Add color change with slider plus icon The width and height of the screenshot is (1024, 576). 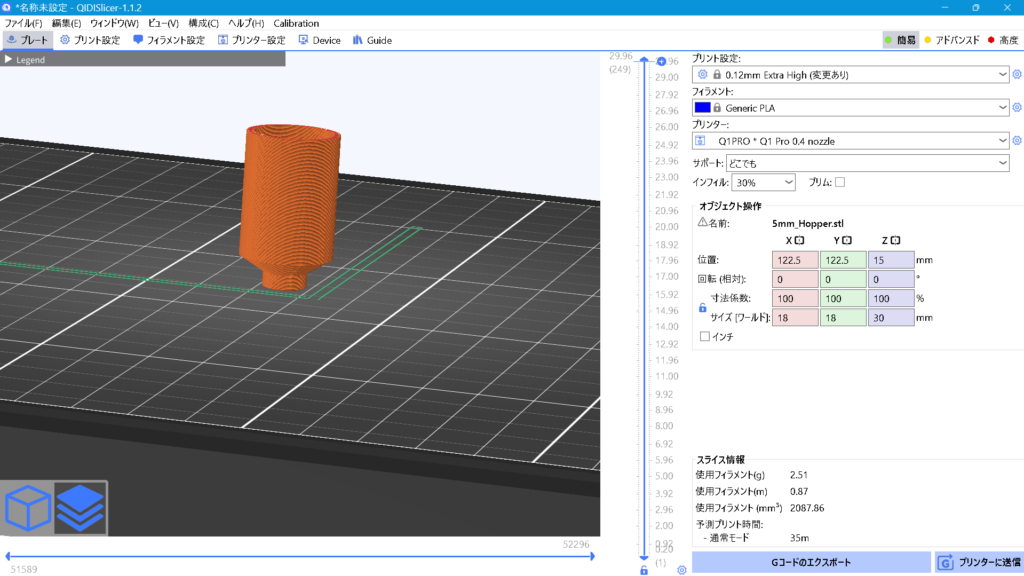coord(661,62)
